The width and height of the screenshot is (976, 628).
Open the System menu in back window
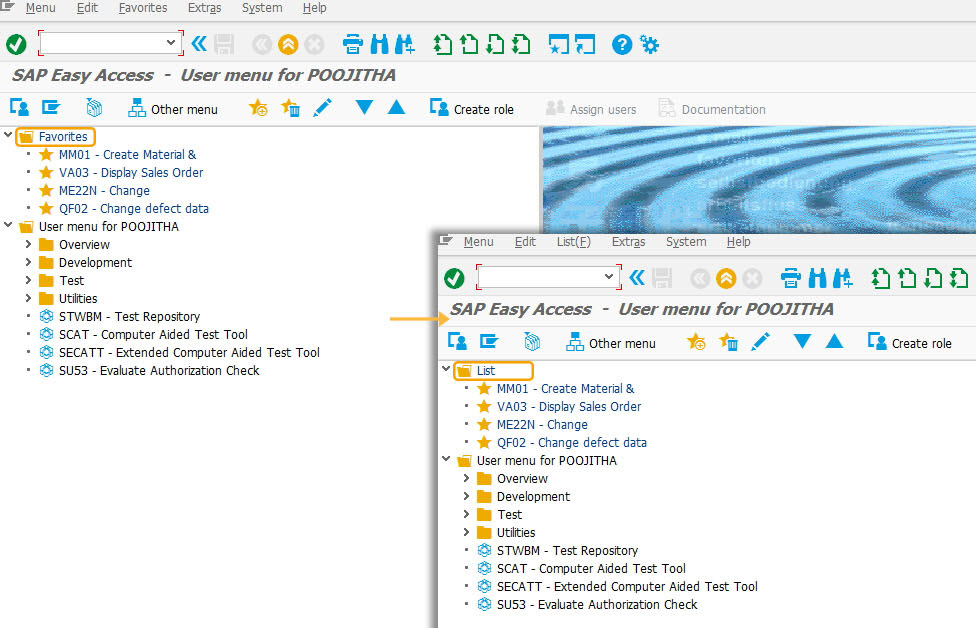(261, 8)
